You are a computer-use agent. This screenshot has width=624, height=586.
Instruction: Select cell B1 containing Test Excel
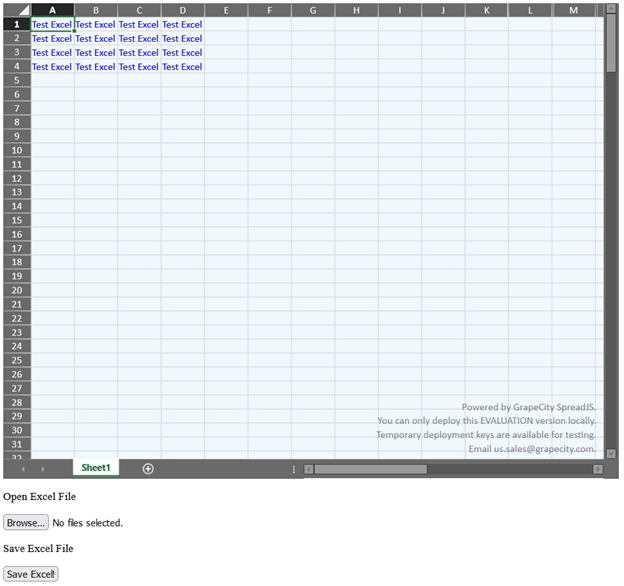[96, 24]
